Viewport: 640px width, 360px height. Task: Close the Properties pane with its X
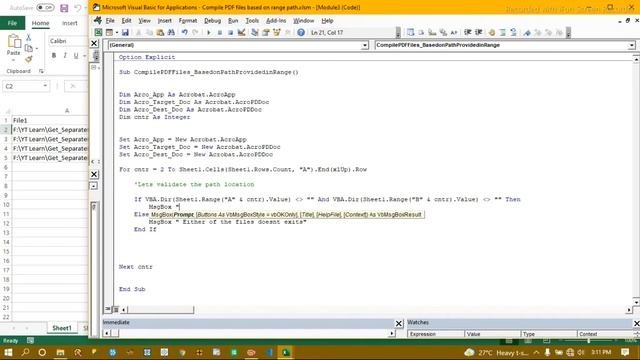pos(94,174)
